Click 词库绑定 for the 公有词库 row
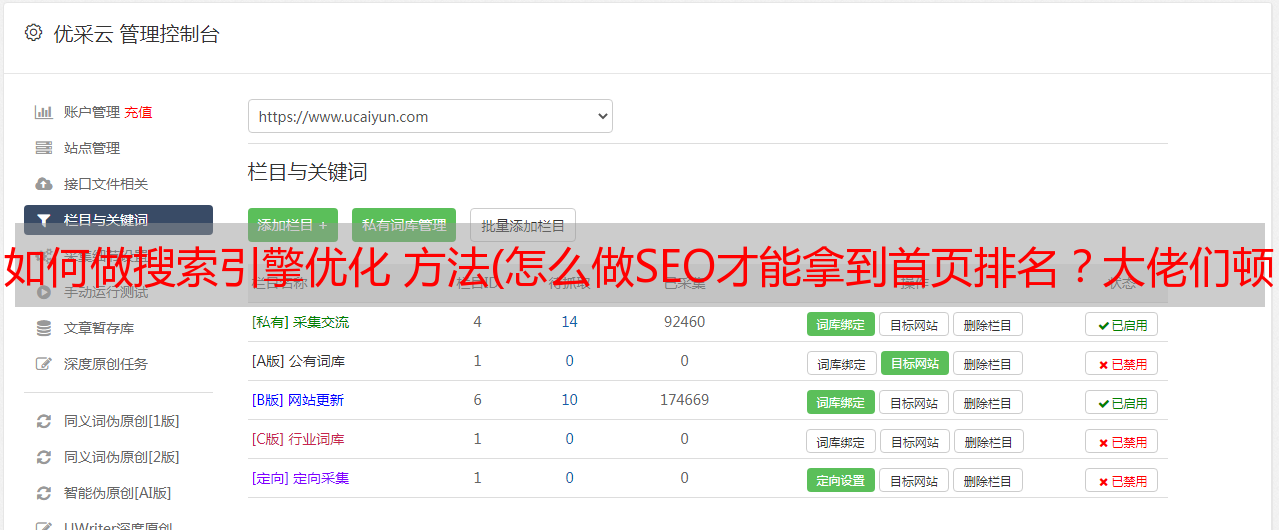 point(841,363)
